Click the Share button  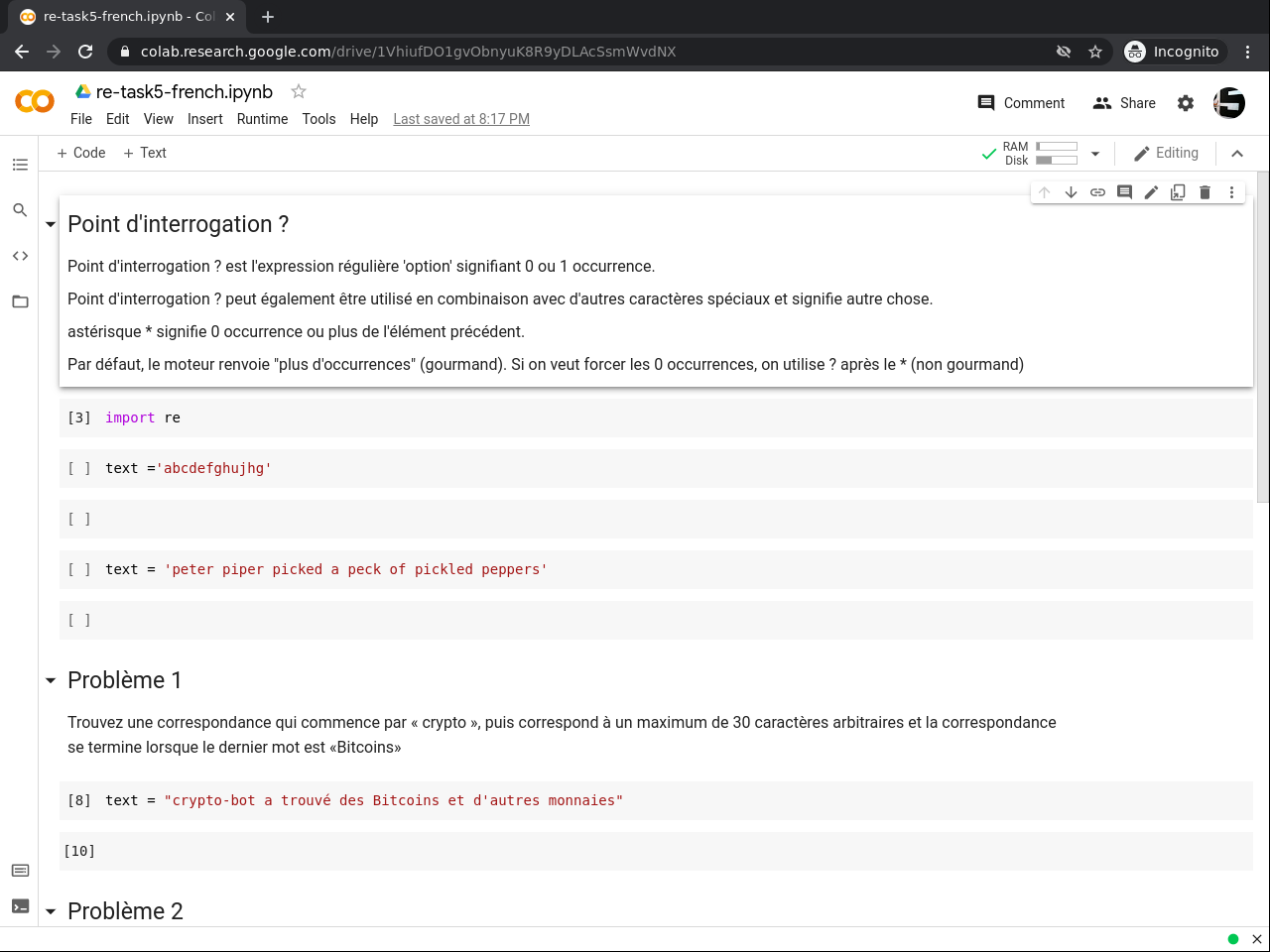[x=1124, y=103]
